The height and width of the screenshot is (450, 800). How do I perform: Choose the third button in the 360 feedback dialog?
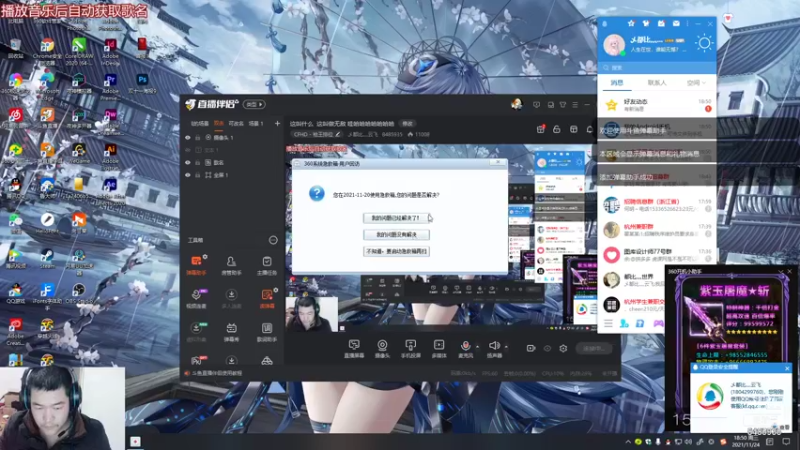click(396, 252)
